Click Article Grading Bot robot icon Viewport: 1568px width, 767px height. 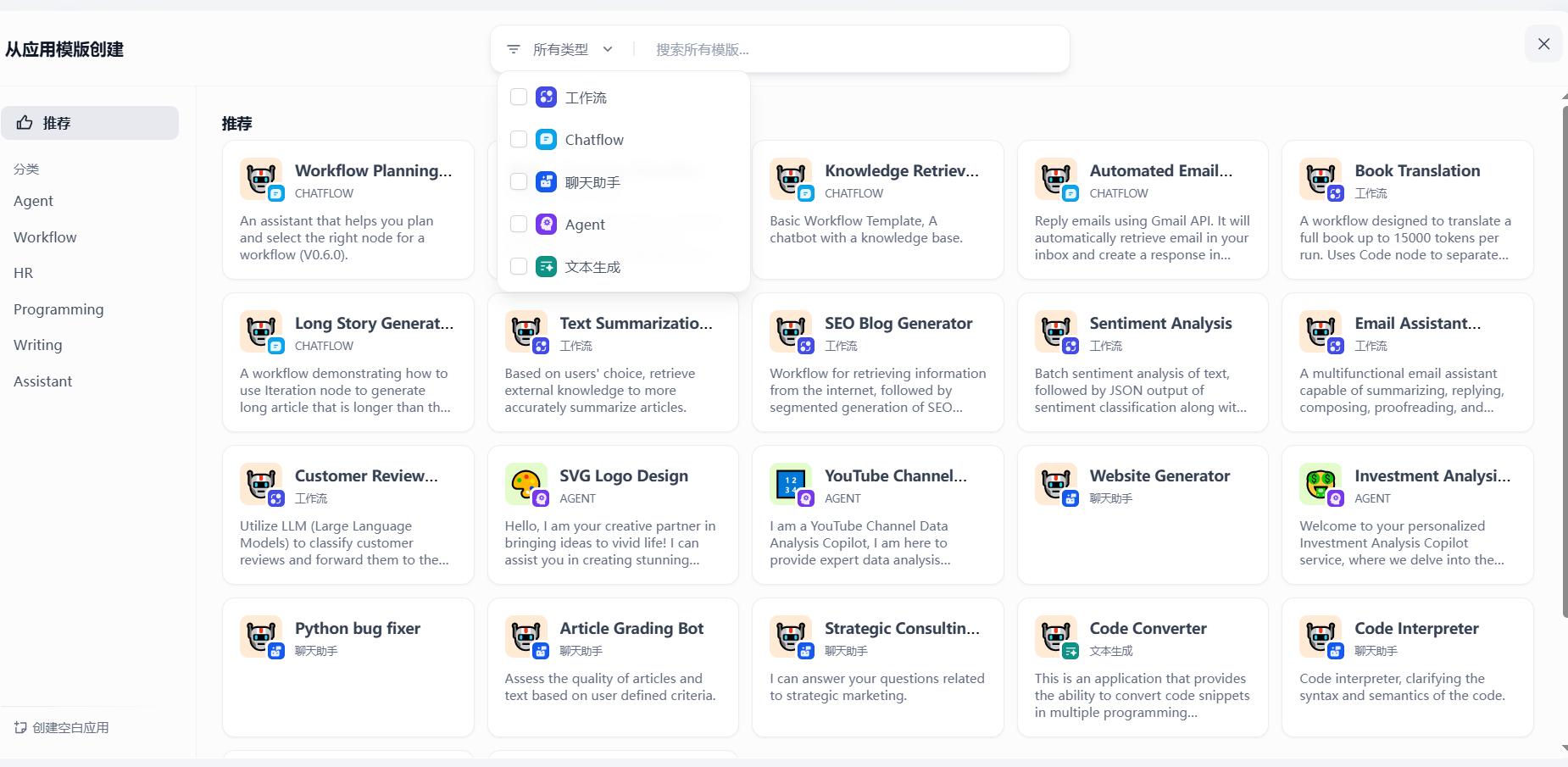coord(526,636)
